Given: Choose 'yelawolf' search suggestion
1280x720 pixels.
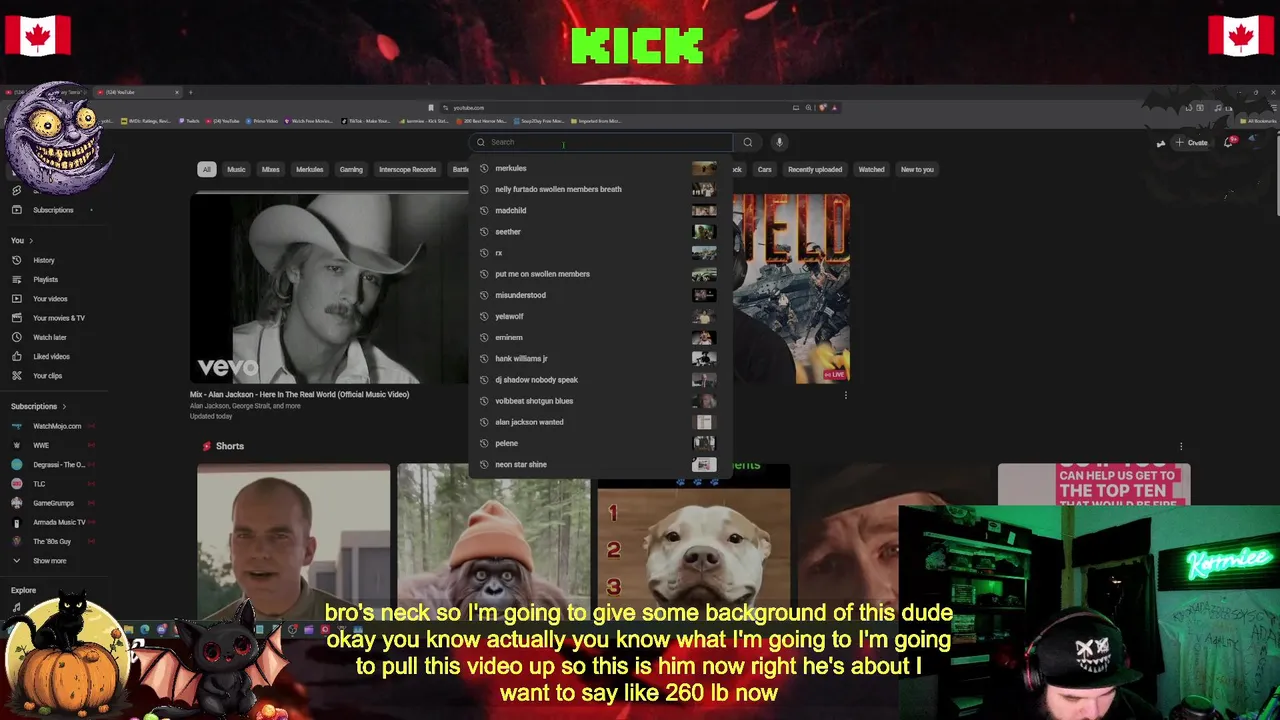Looking at the screenshot, I should pos(600,316).
